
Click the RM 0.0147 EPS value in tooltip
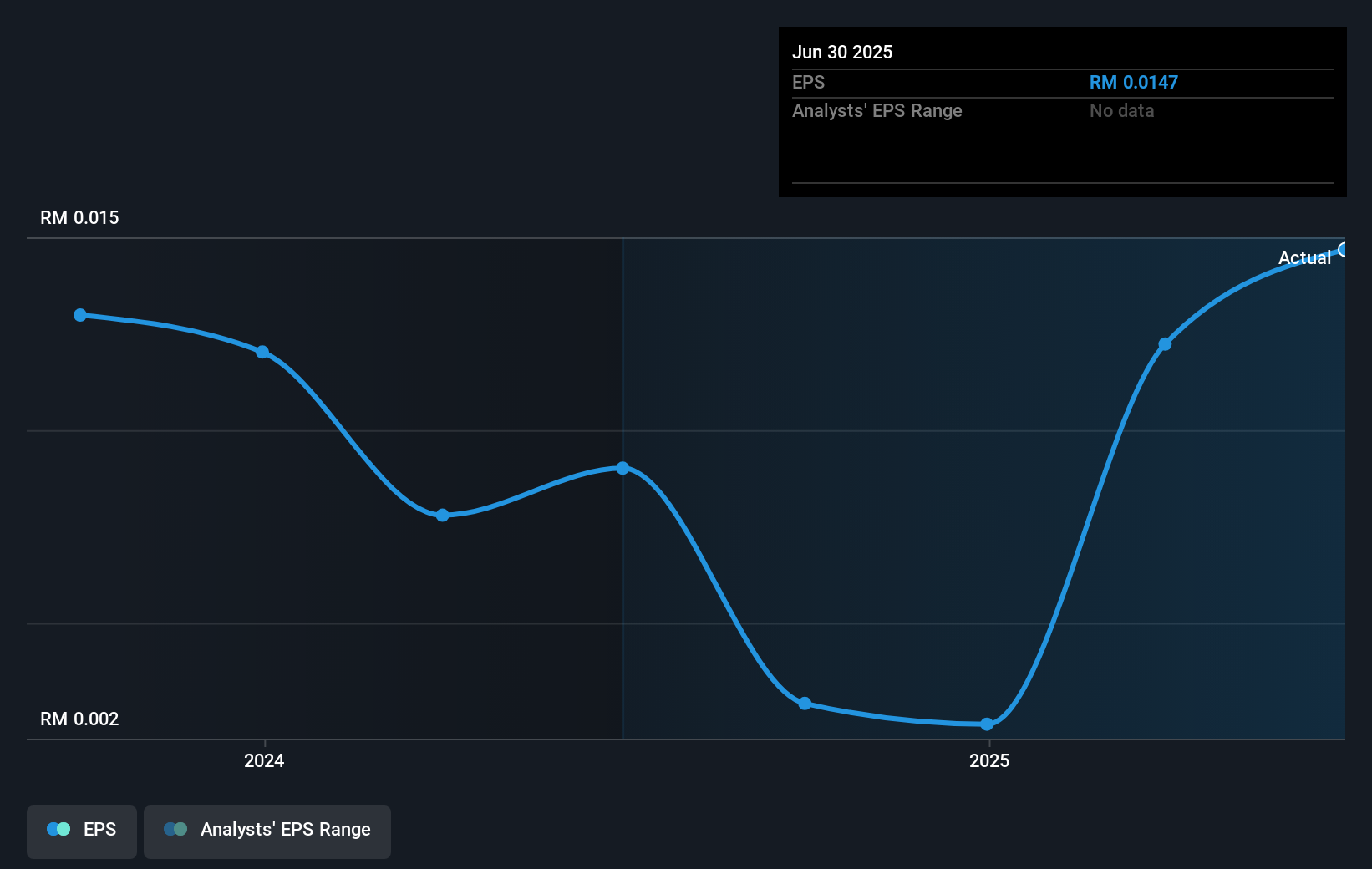coord(1134,82)
